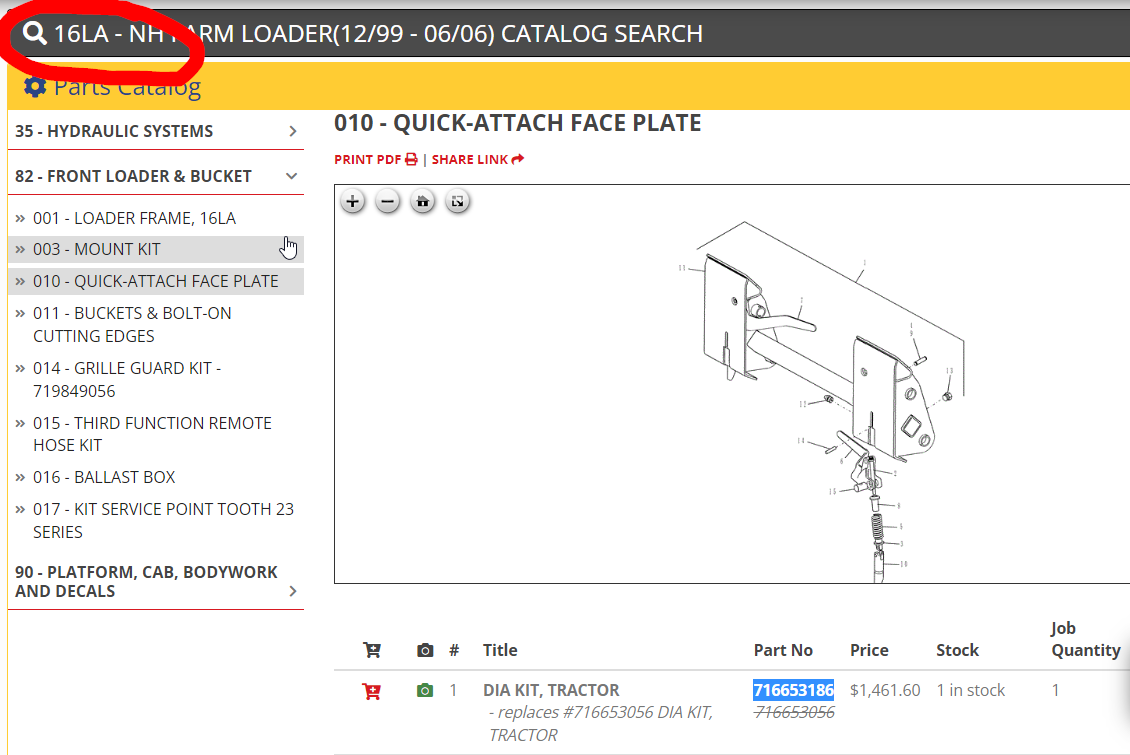The image size is (1130, 755).
Task: Click the $1,461.60 price
Action: click(x=885, y=690)
